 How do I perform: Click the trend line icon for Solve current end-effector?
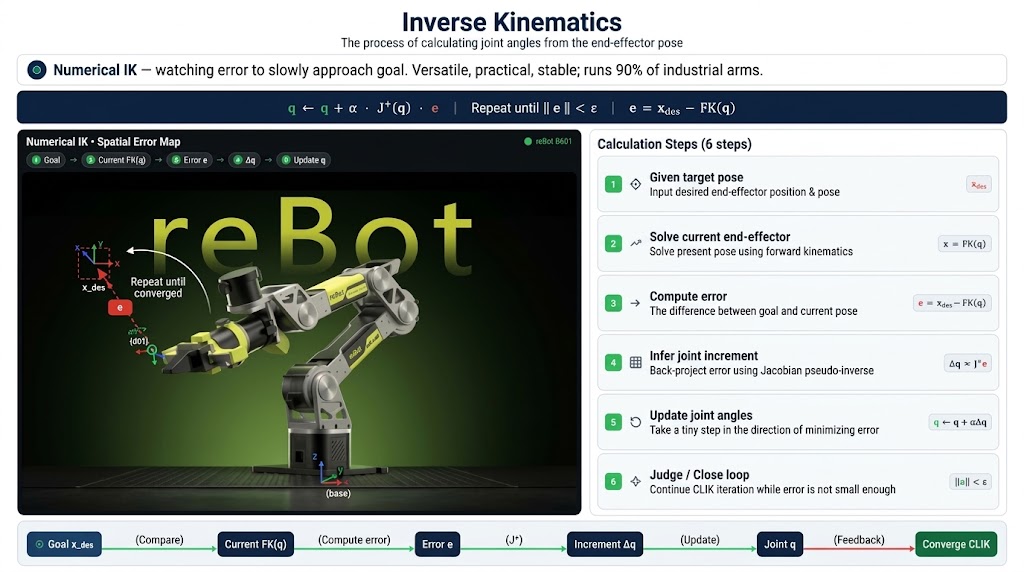635,244
